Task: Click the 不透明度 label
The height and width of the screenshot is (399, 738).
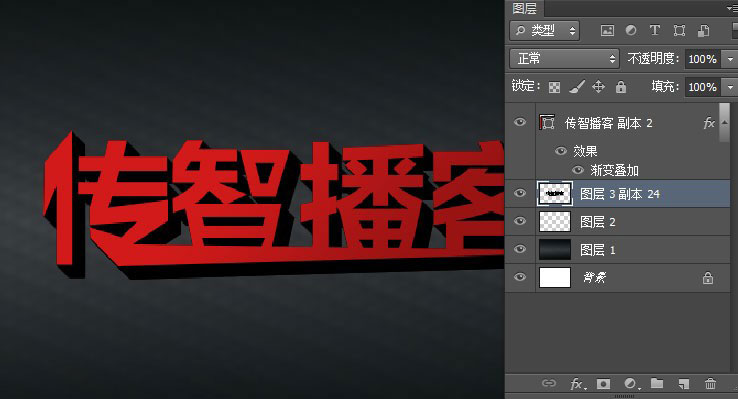Action: (x=654, y=59)
